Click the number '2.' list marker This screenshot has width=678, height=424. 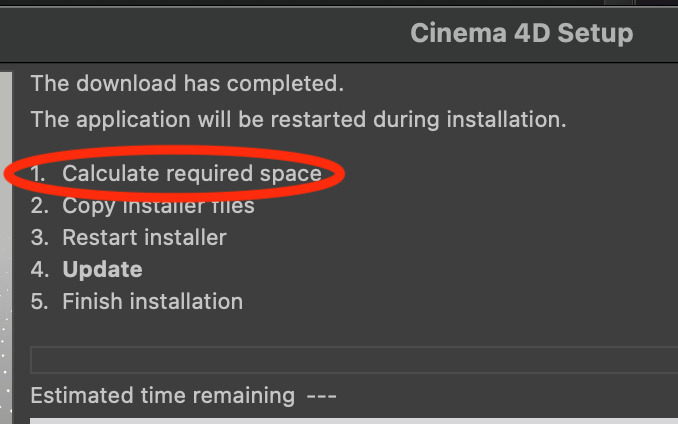(x=39, y=206)
